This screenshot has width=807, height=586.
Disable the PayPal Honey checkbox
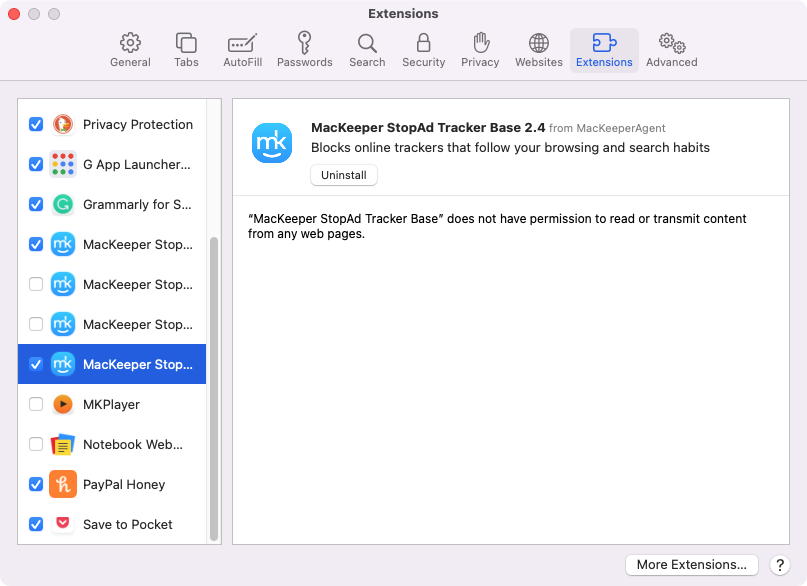[36, 484]
